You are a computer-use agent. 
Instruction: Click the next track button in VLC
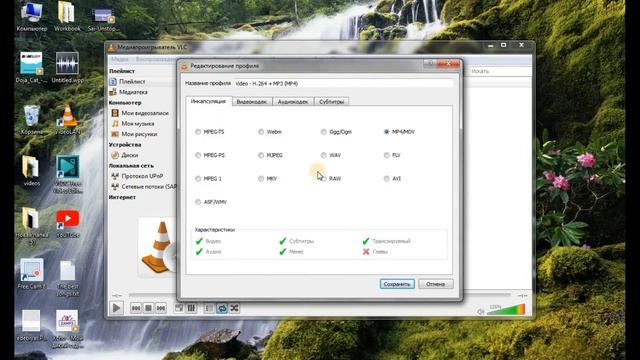[161, 308]
